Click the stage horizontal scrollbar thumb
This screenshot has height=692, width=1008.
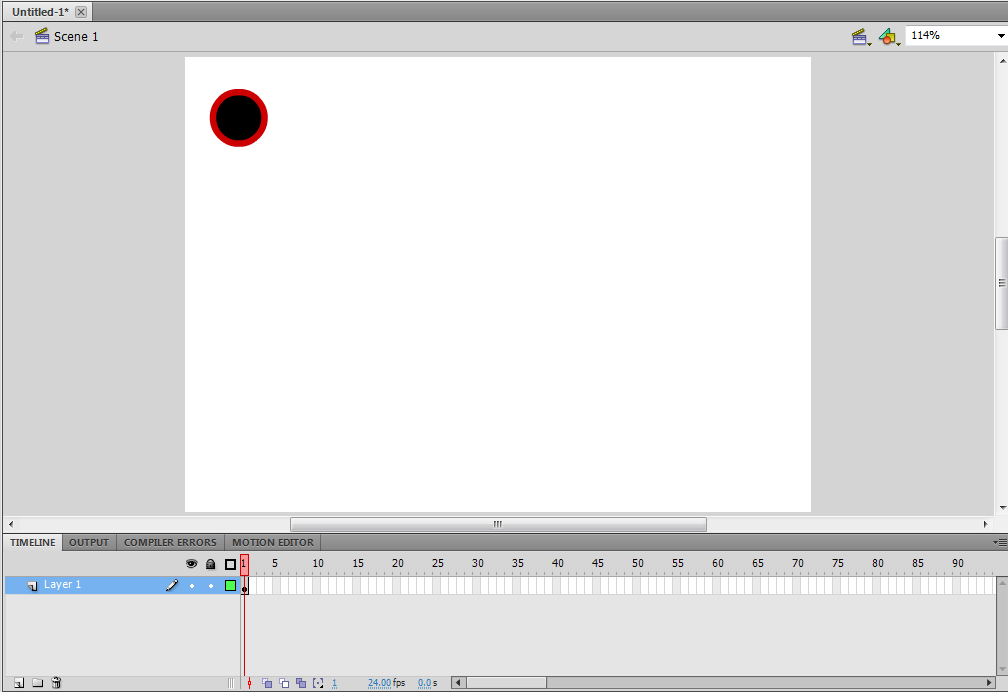pyautogui.click(x=498, y=524)
